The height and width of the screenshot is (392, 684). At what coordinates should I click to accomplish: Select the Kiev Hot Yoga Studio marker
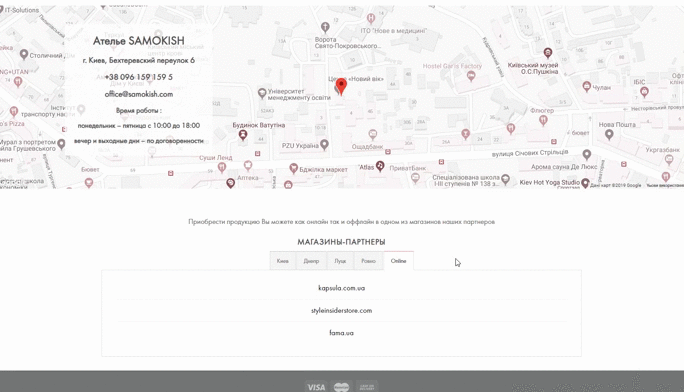[x=585, y=183]
